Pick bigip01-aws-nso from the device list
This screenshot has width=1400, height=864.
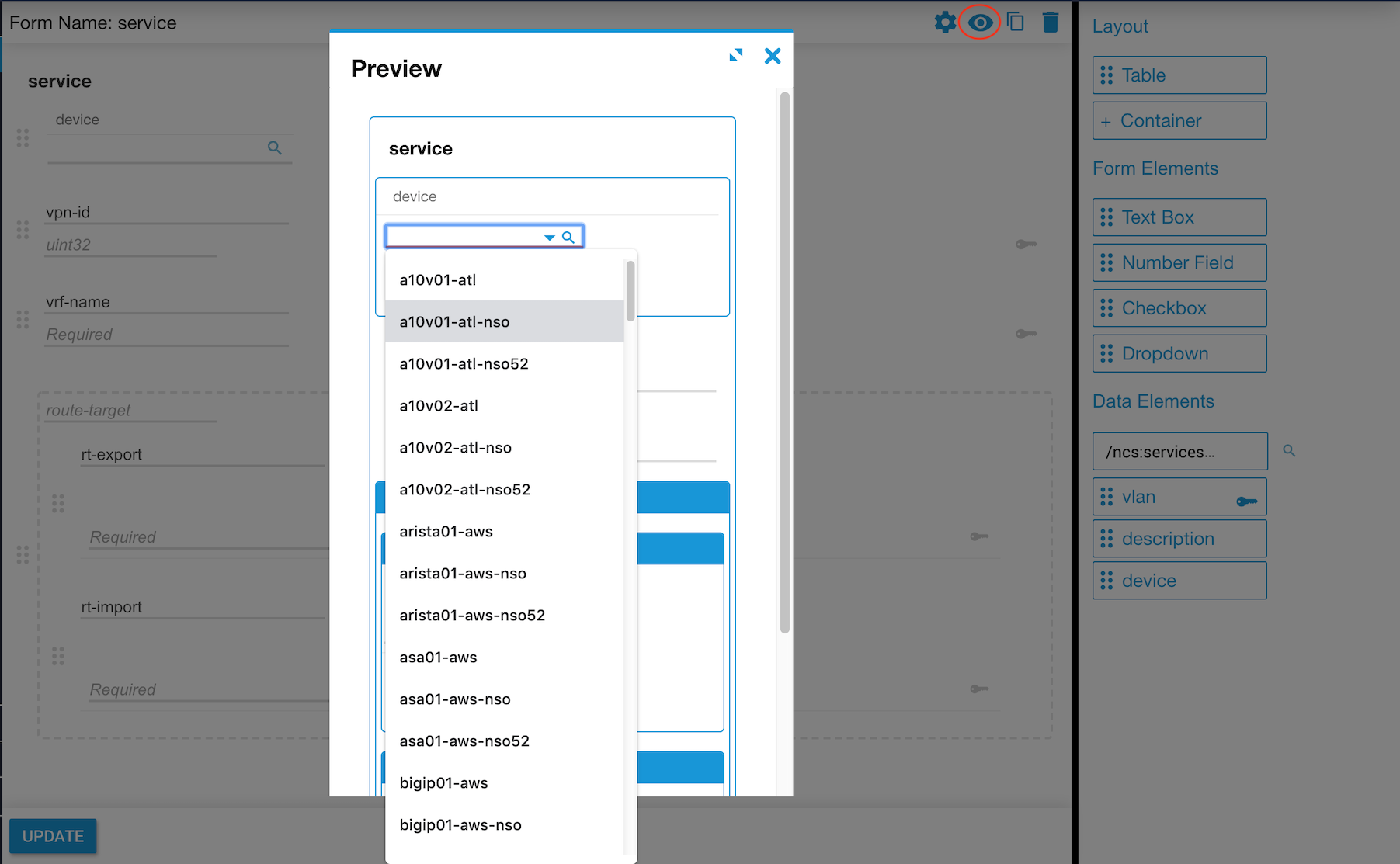pos(504,824)
